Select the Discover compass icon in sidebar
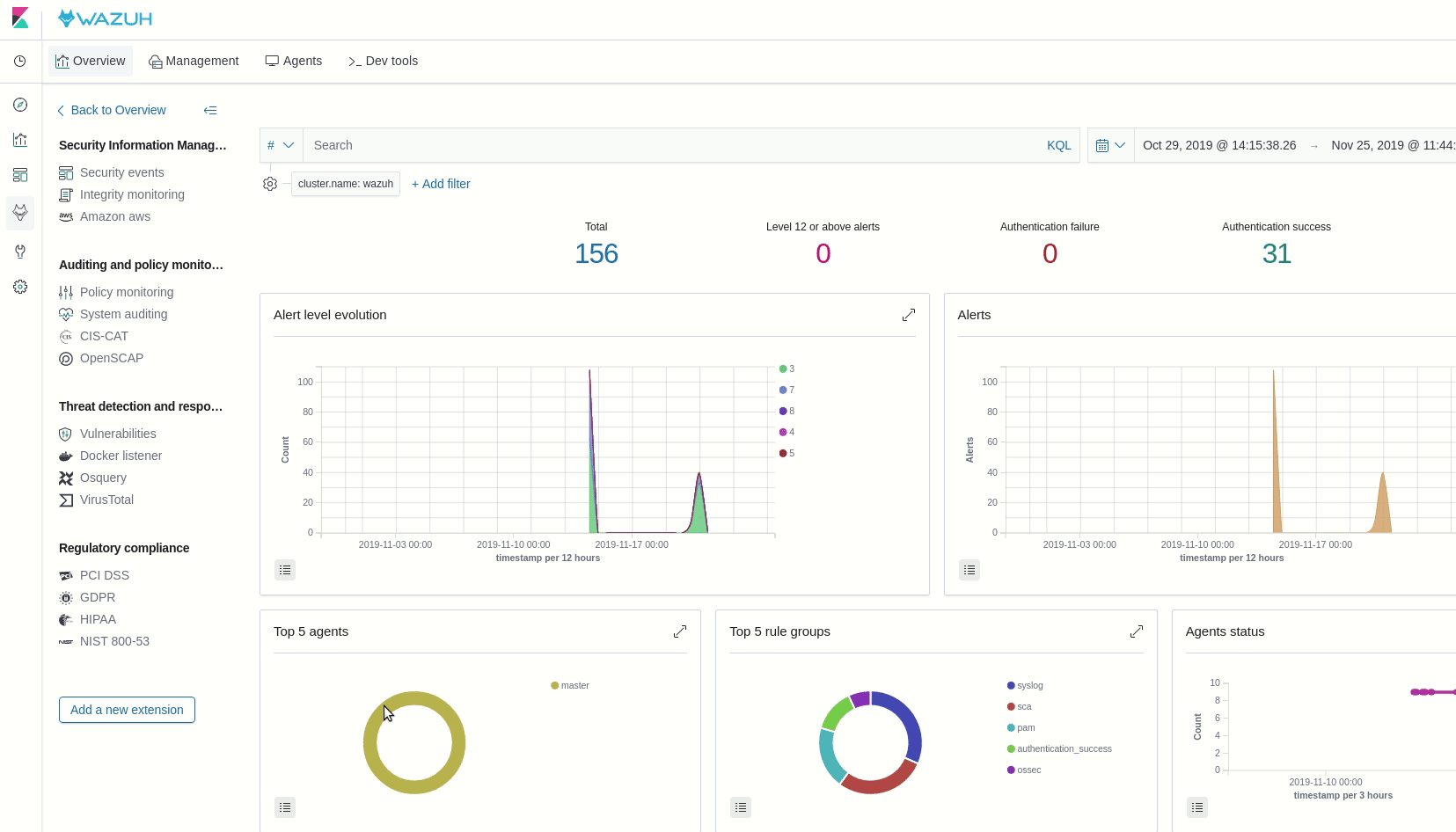Viewport: 1456px width, 832px height. click(20, 105)
